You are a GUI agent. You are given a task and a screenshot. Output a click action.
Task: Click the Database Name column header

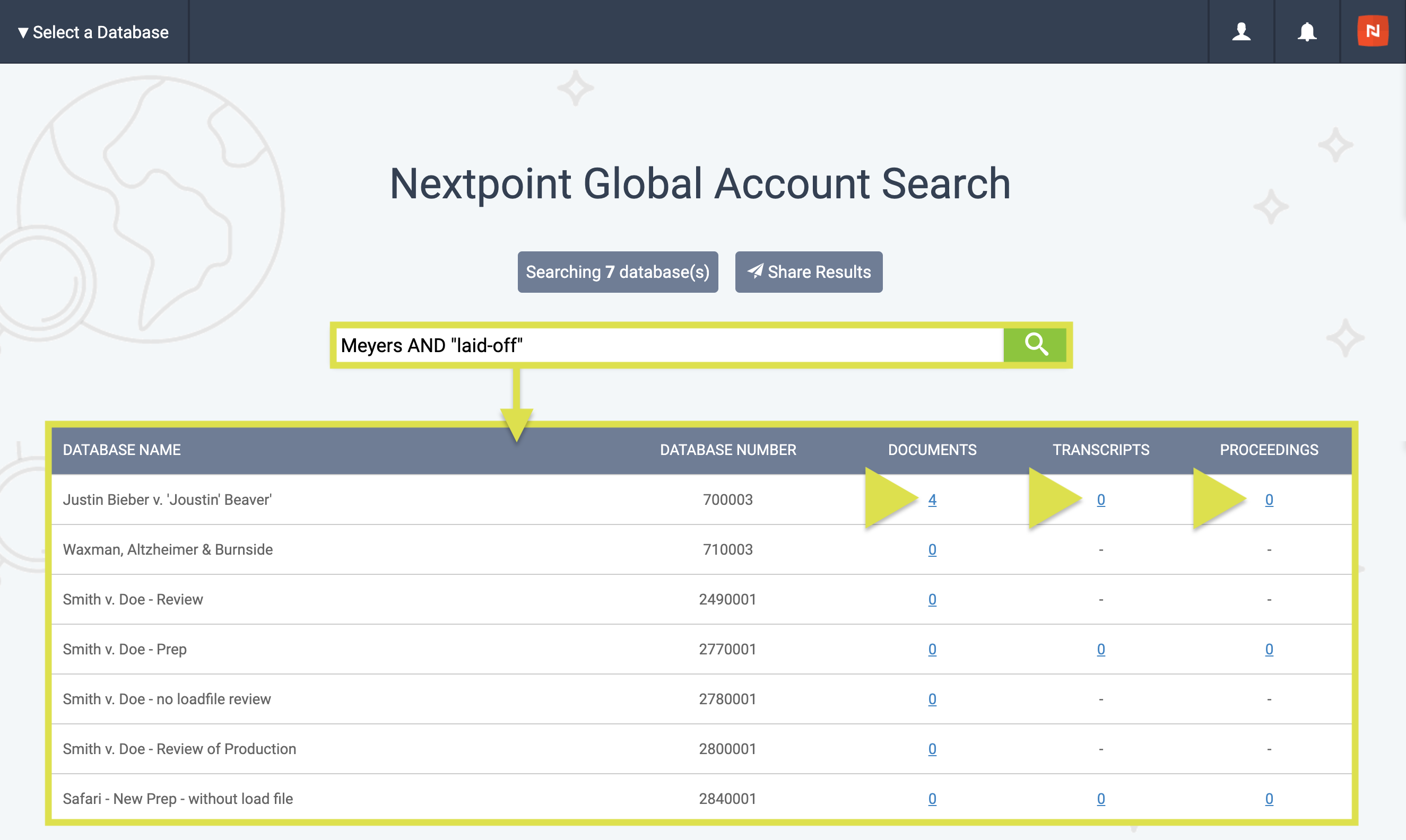tap(121, 450)
